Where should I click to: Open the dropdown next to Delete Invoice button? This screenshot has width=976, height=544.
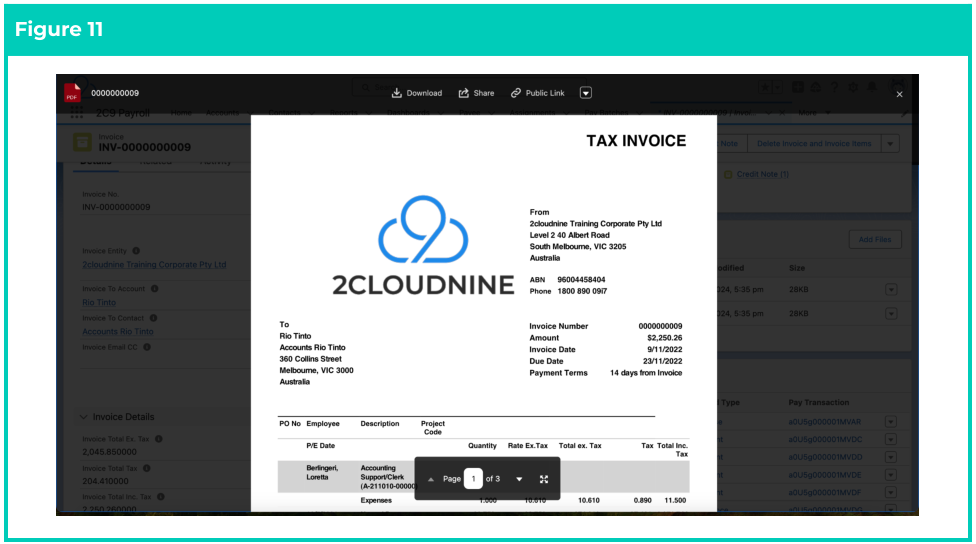coord(890,144)
